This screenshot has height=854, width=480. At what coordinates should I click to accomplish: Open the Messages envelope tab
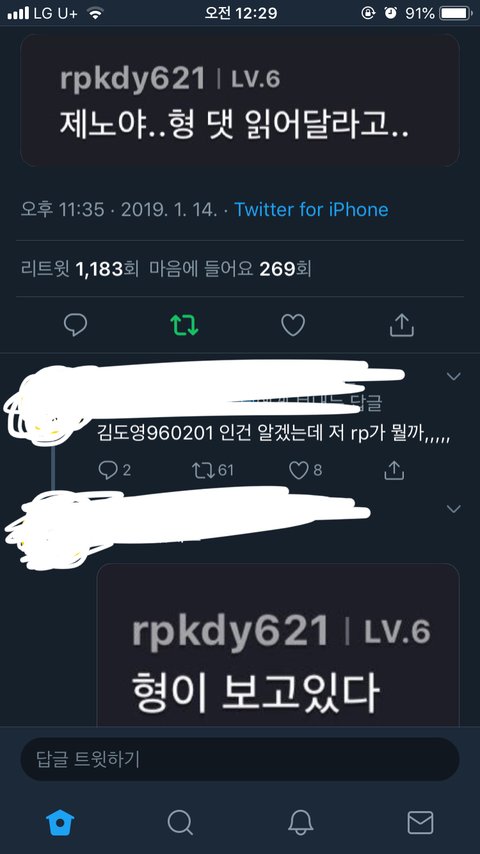click(x=420, y=822)
